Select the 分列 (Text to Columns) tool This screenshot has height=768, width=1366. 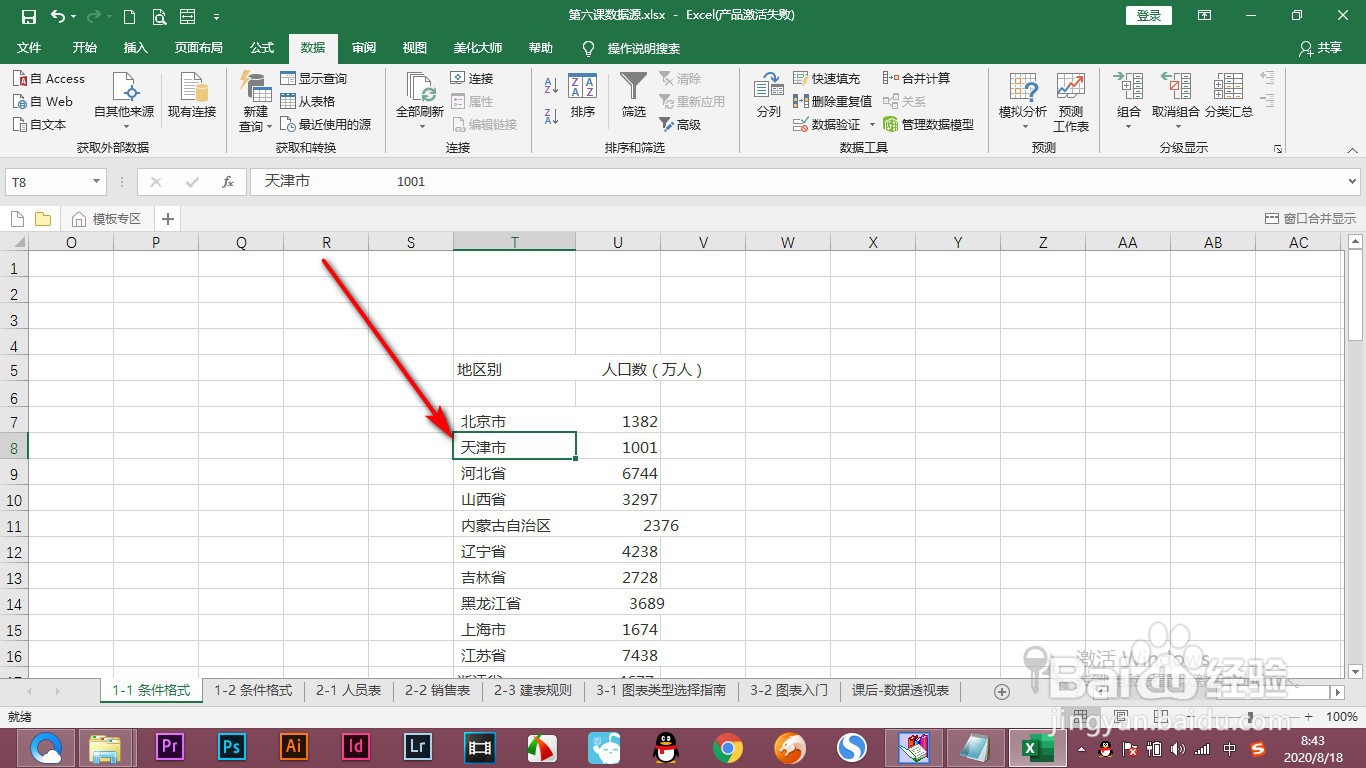pyautogui.click(x=767, y=95)
